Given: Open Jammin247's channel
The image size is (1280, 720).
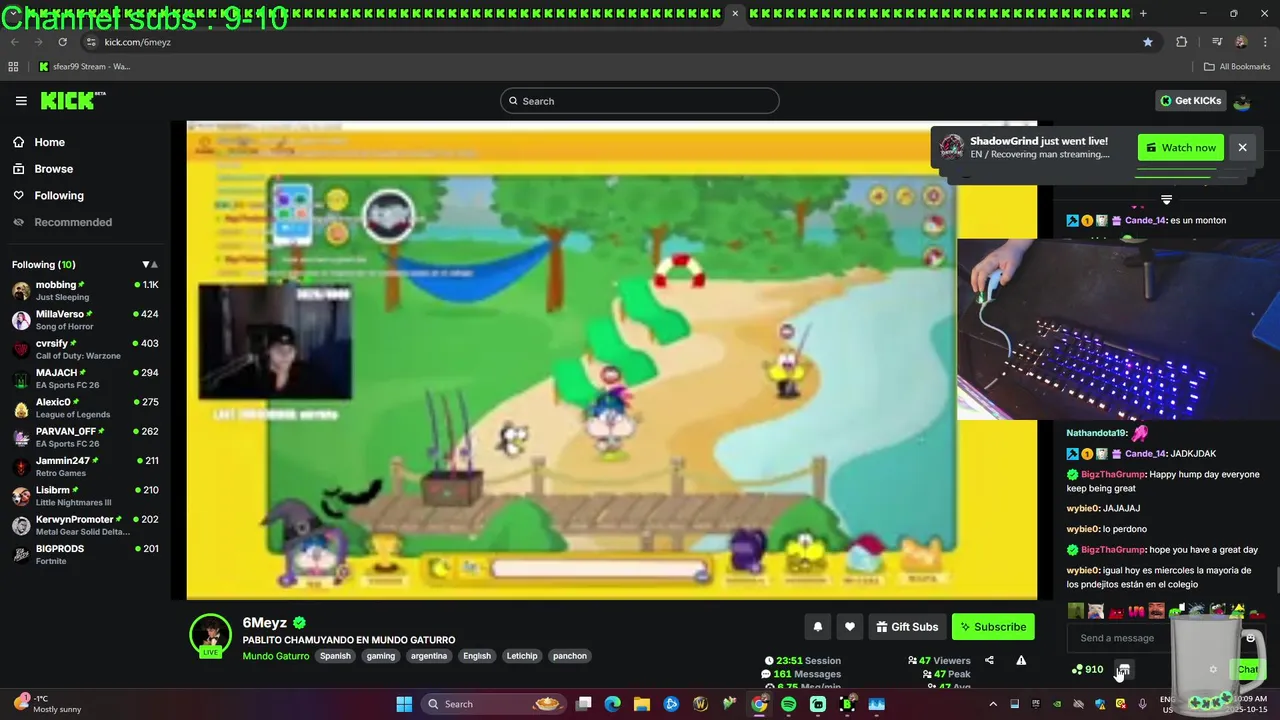Looking at the screenshot, I should (x=85, y=467).
